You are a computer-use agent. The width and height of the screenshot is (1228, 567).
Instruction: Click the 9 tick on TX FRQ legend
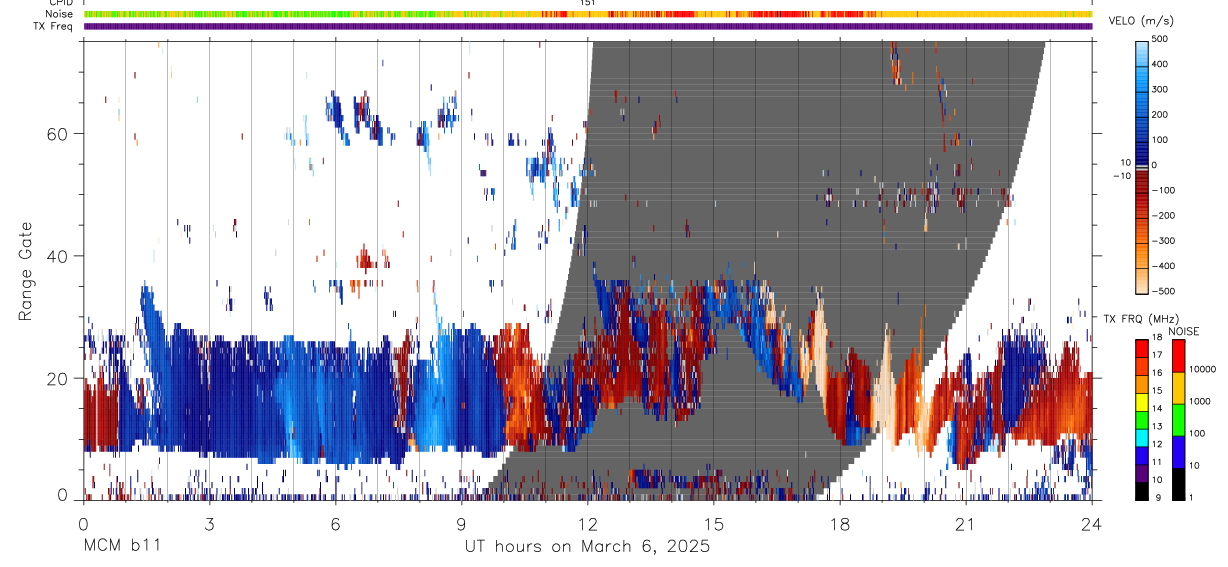click(x=1158, y=498)
